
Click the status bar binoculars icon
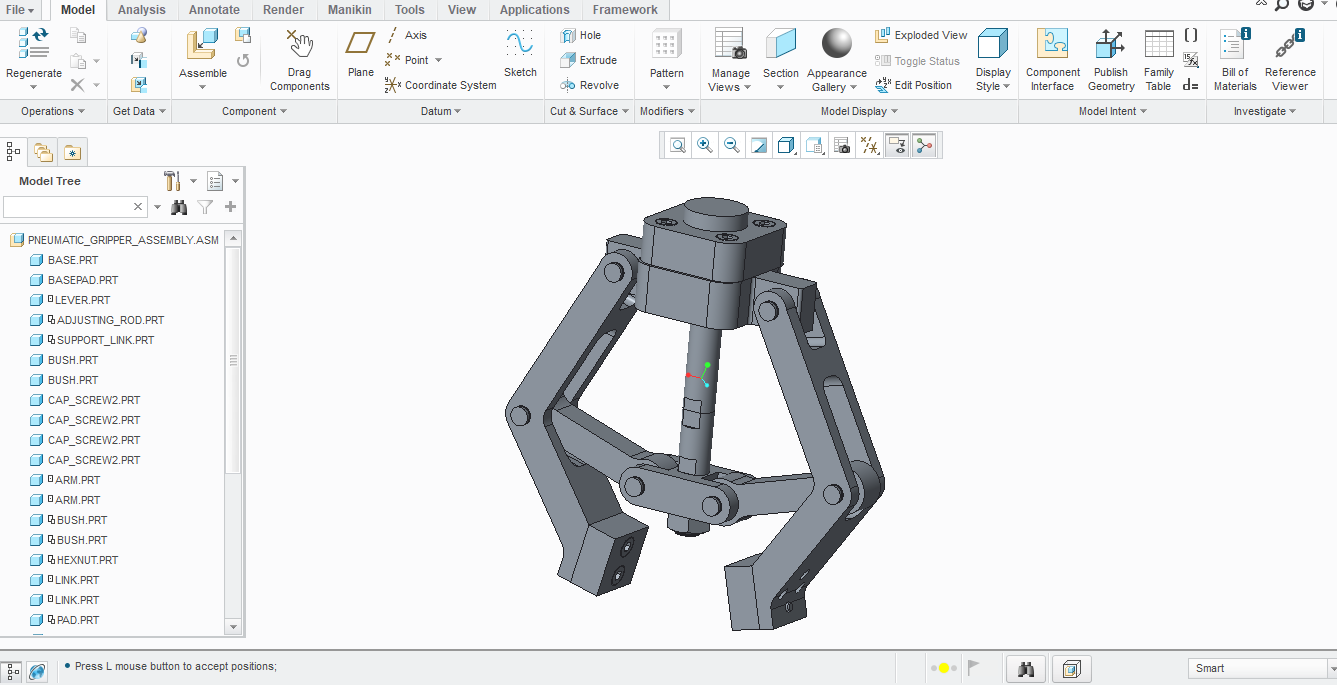1026,668
